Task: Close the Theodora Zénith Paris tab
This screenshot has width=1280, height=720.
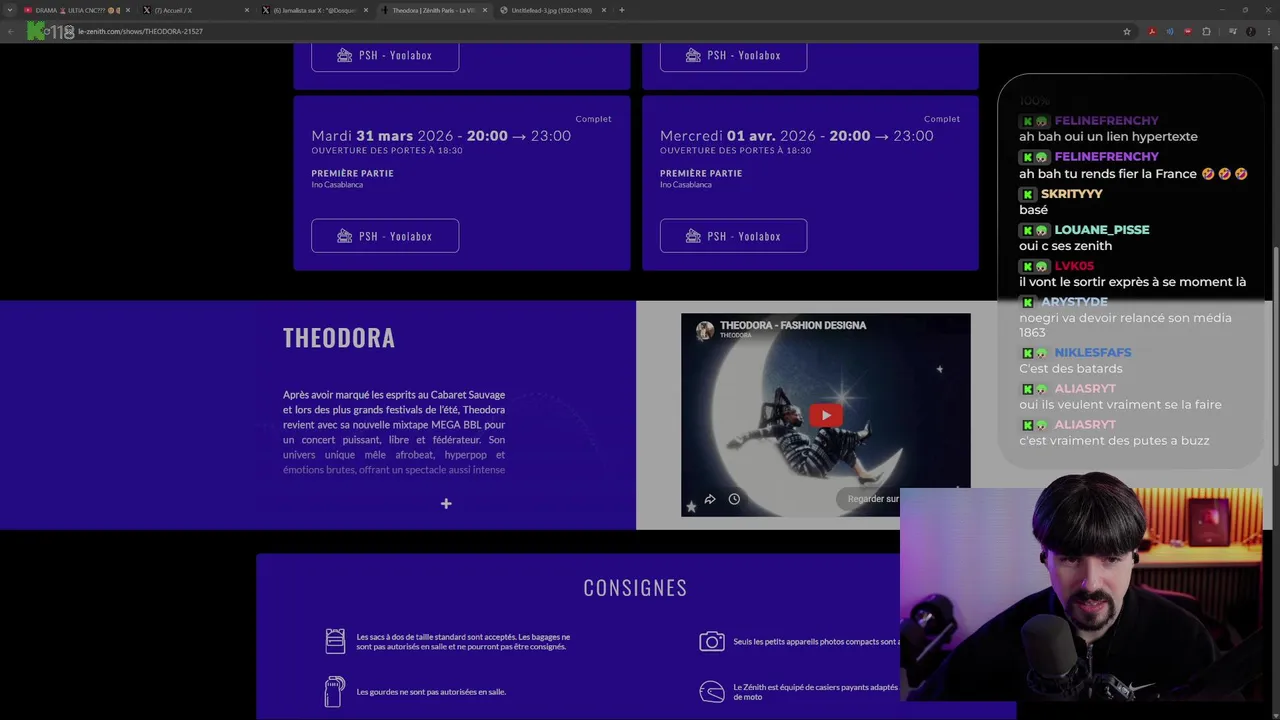Action: coord(485,10)
